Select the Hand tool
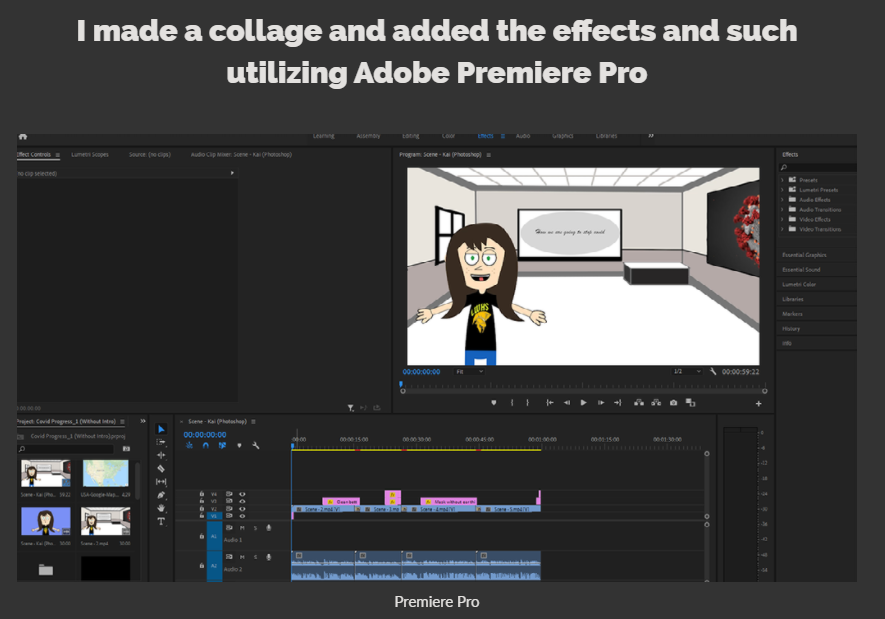This screenshot has height=619, width=885. (x=161, y=508)
